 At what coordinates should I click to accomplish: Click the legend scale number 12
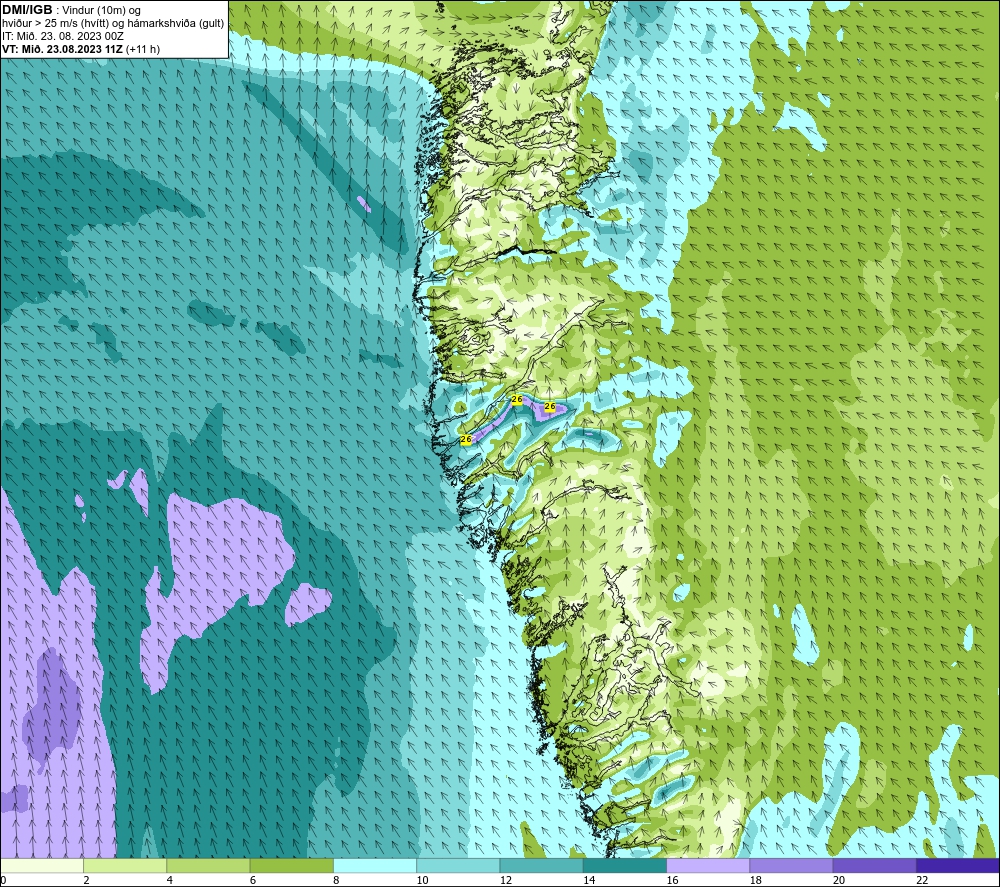click(506, 880)
